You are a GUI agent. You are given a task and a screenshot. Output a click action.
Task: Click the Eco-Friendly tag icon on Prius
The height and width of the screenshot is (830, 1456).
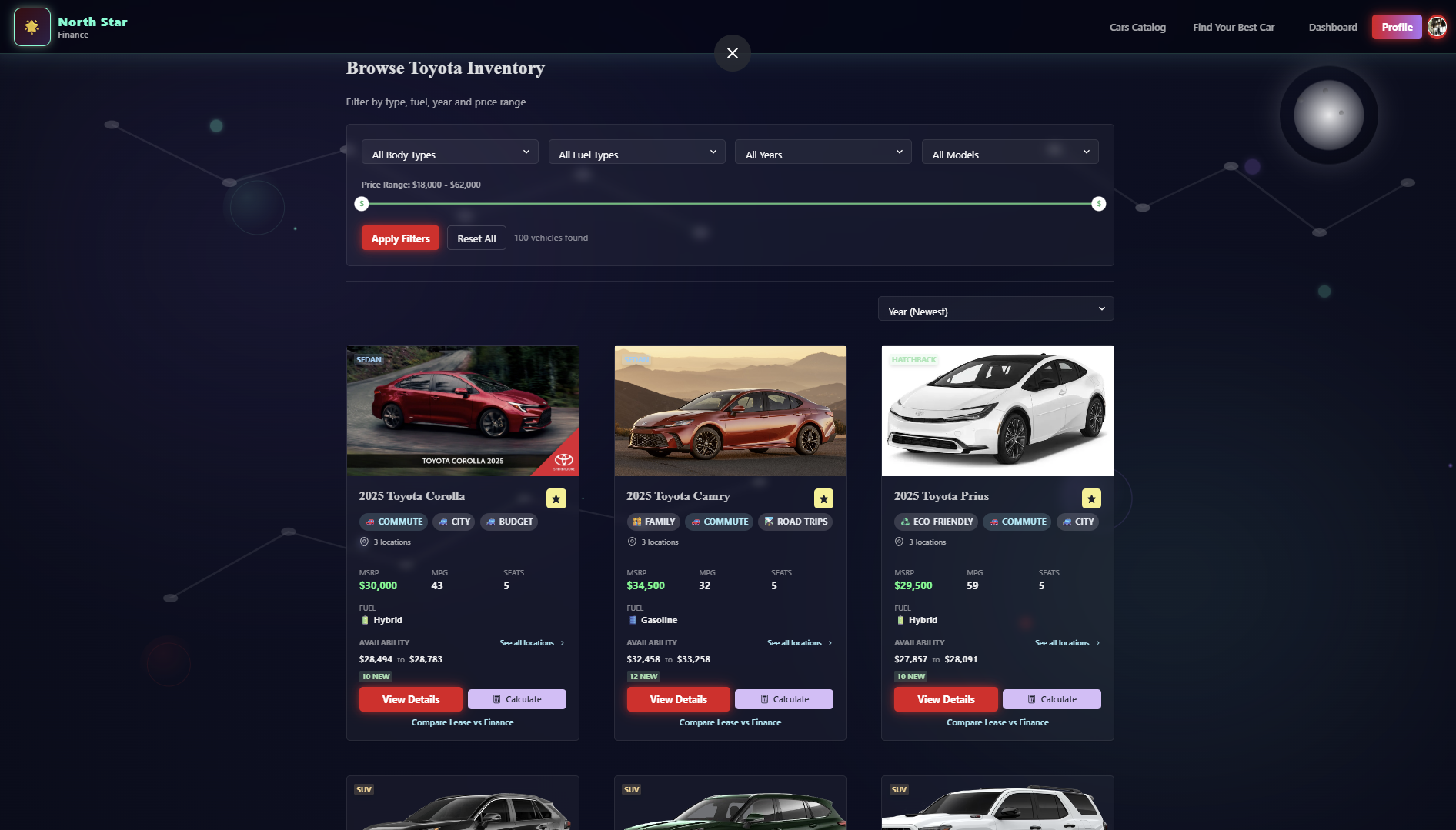click(905, 522)
